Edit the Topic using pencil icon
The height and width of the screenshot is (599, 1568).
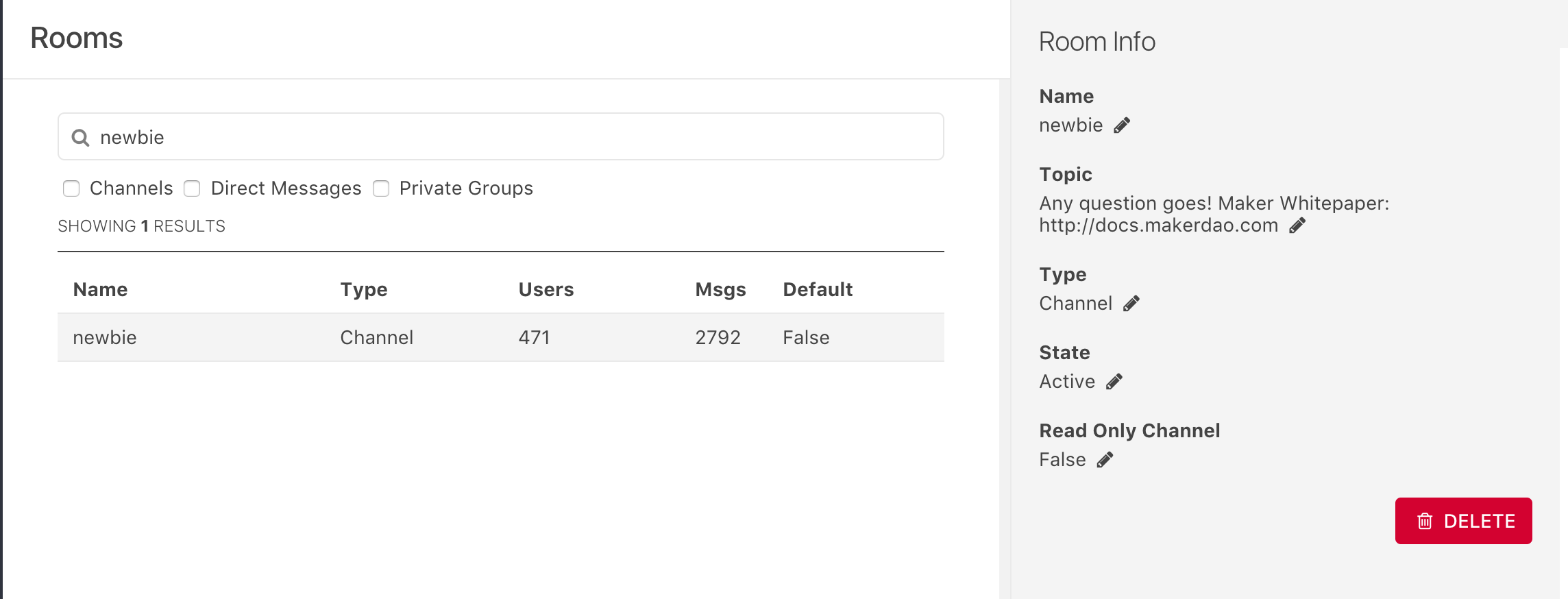pyautogui.click(x=1297, y=225)
